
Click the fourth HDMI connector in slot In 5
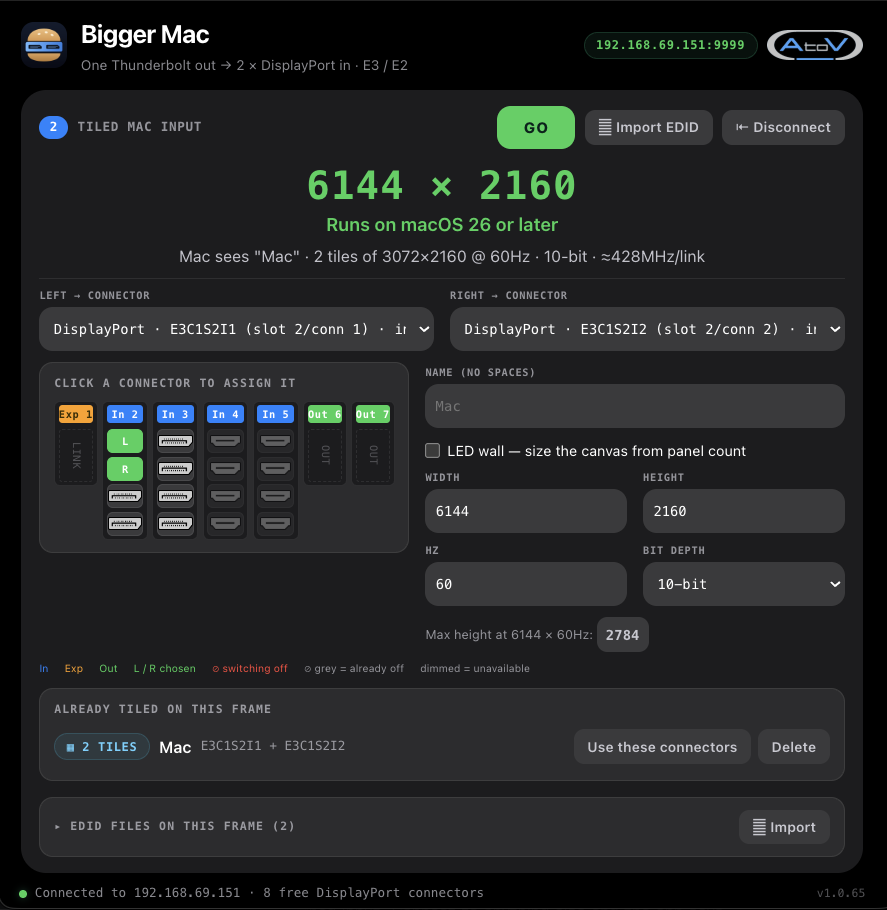275,523
